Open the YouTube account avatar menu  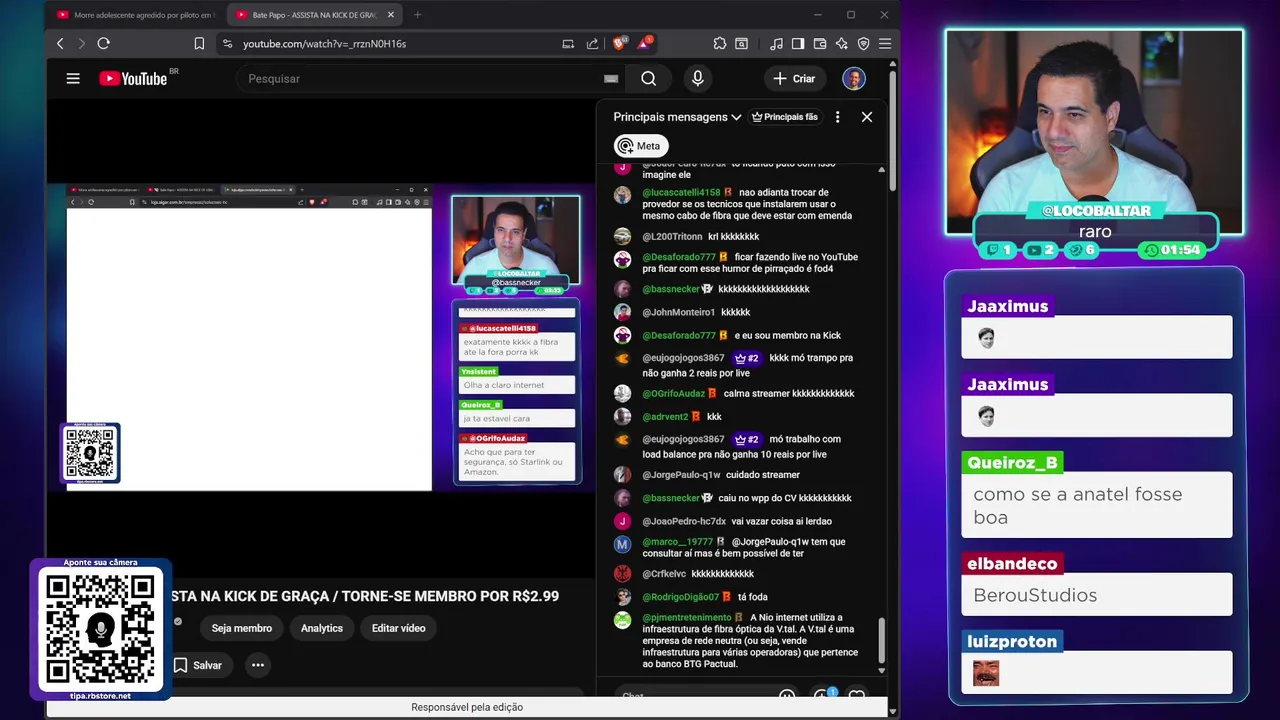[x=853, y=78]
